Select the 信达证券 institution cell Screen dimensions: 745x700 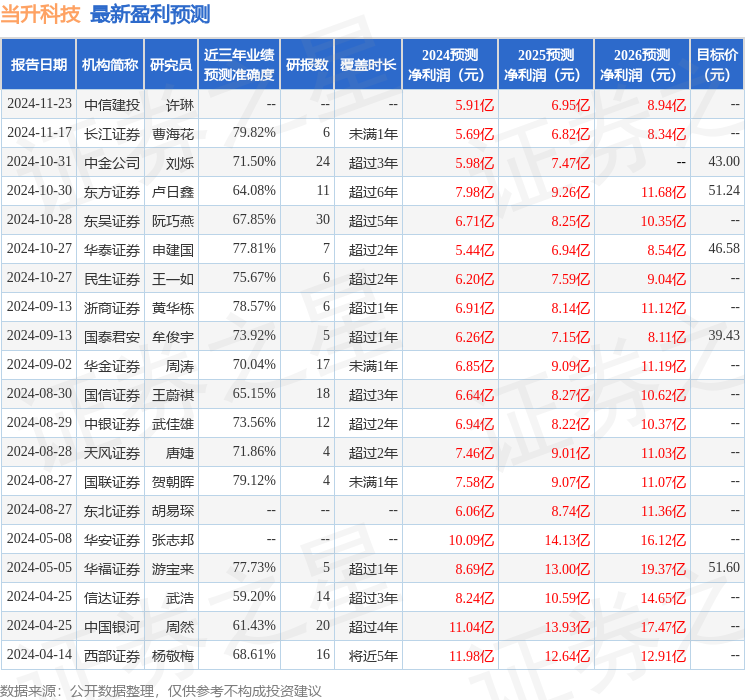[112, 597]
